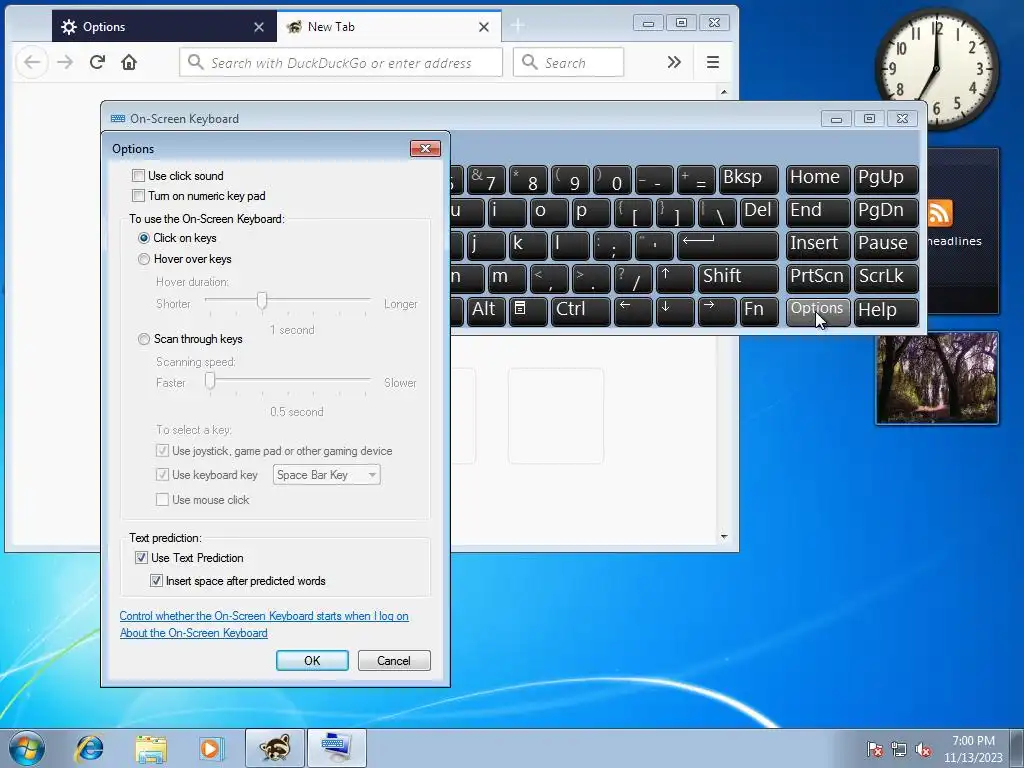Screen dimensions: 1024x768
Task: Click the On-Screen Keyboard right arrow key
Action: pyautogui.click(x=716, y=311)
